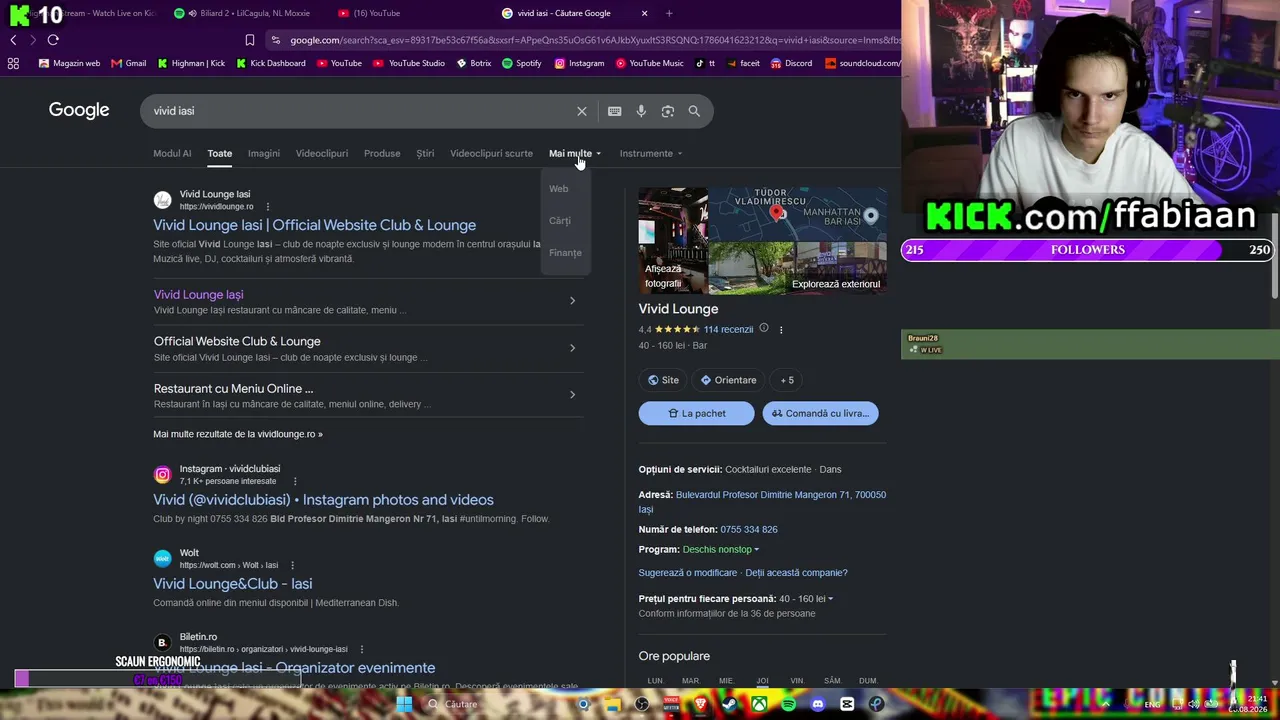Select Web in the Mai multe menu
The height and width of the screenshot is (720, 1280).
(x=559, y=189)
